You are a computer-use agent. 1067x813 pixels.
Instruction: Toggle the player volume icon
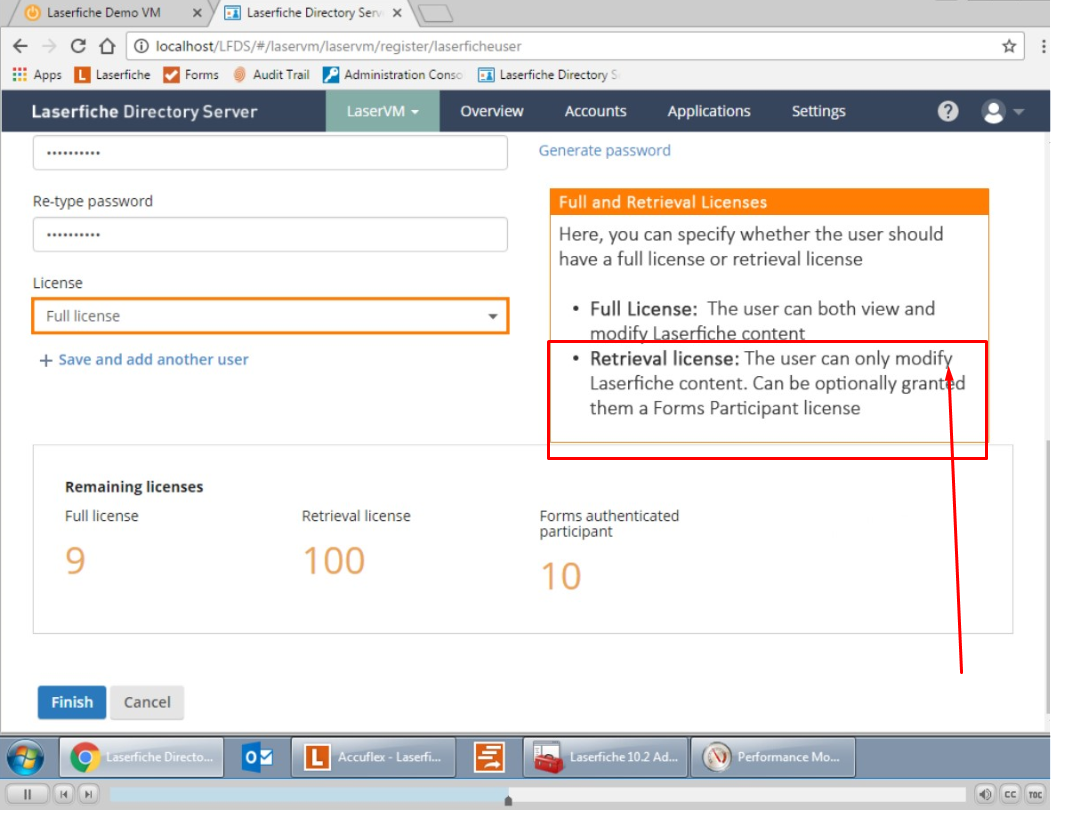pos(985,795)
